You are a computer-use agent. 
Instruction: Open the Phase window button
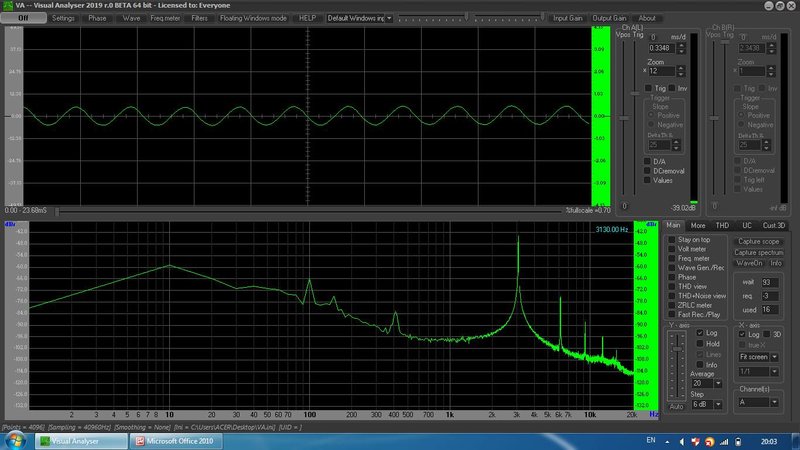pyautogui.click(x=97, y=18)
